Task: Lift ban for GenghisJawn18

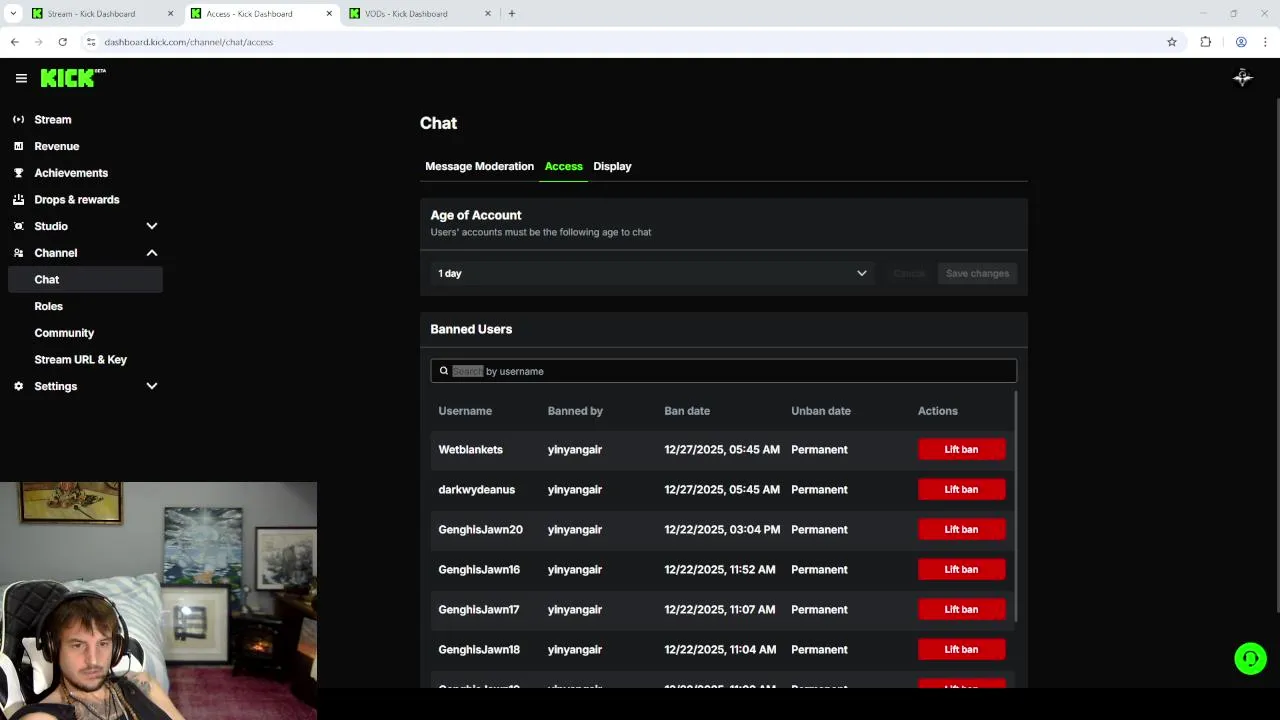Action: (961, 650)
